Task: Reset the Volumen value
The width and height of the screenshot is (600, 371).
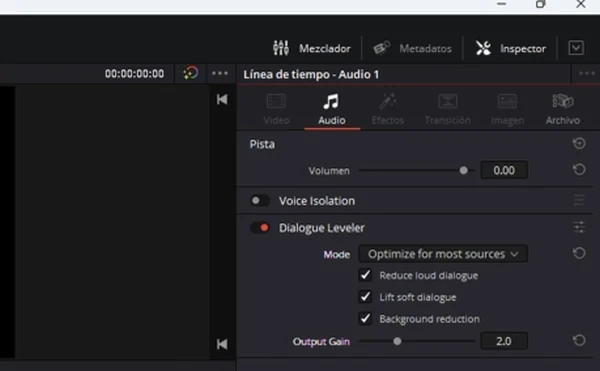Action: [x=579, y=169]
